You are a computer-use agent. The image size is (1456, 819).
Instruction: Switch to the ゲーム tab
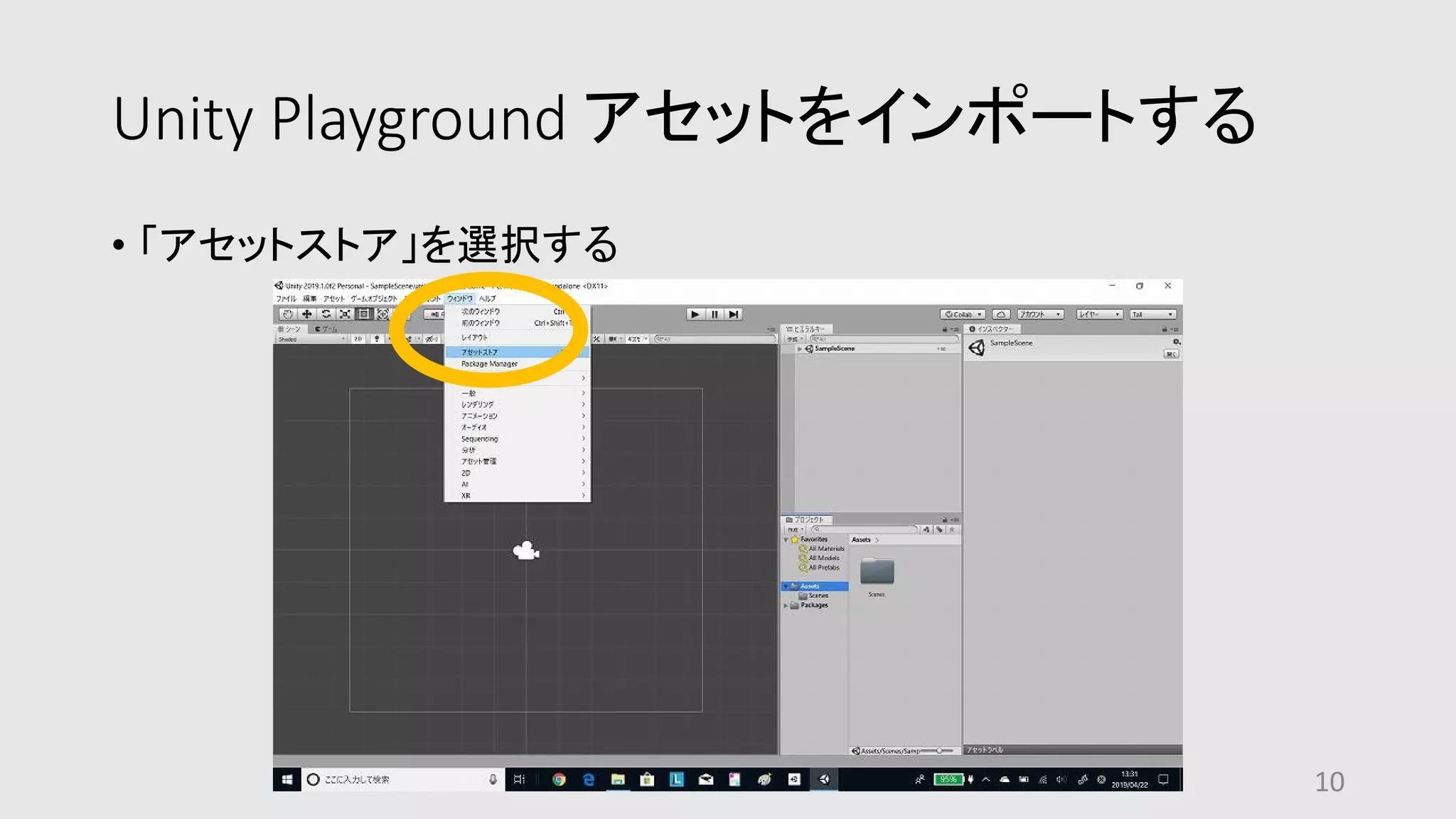(327, 329)
